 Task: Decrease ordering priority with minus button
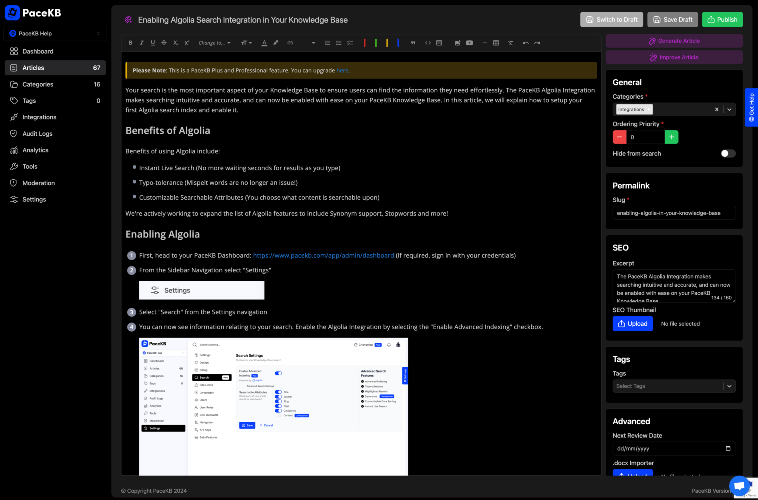(619, 137)
